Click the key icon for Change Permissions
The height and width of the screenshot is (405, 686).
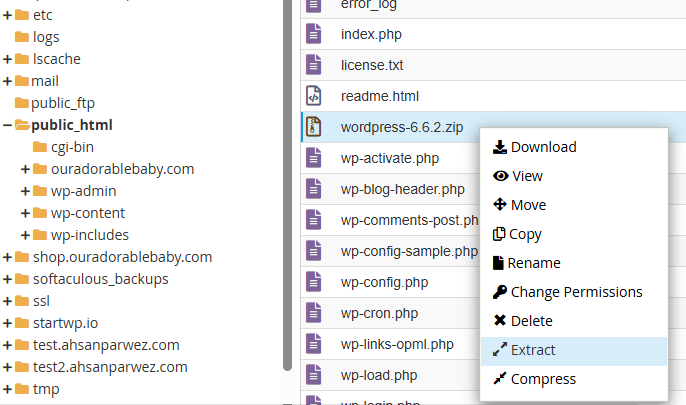[x=499, y=292]
